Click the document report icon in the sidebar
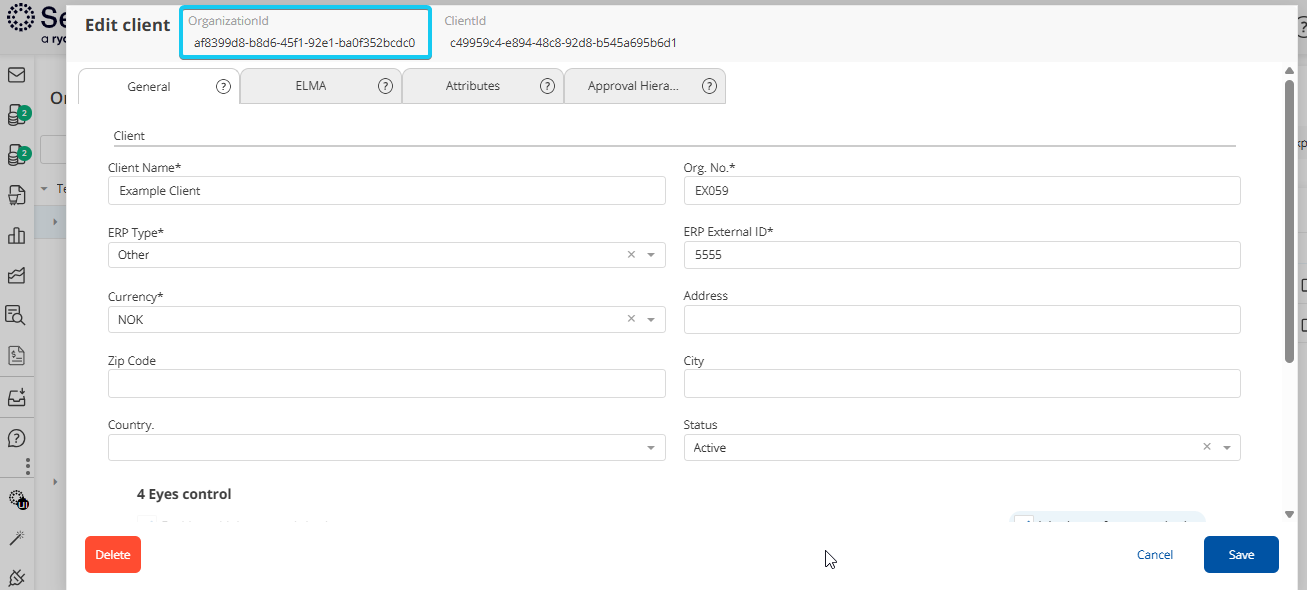 click(x=17, y=353)
